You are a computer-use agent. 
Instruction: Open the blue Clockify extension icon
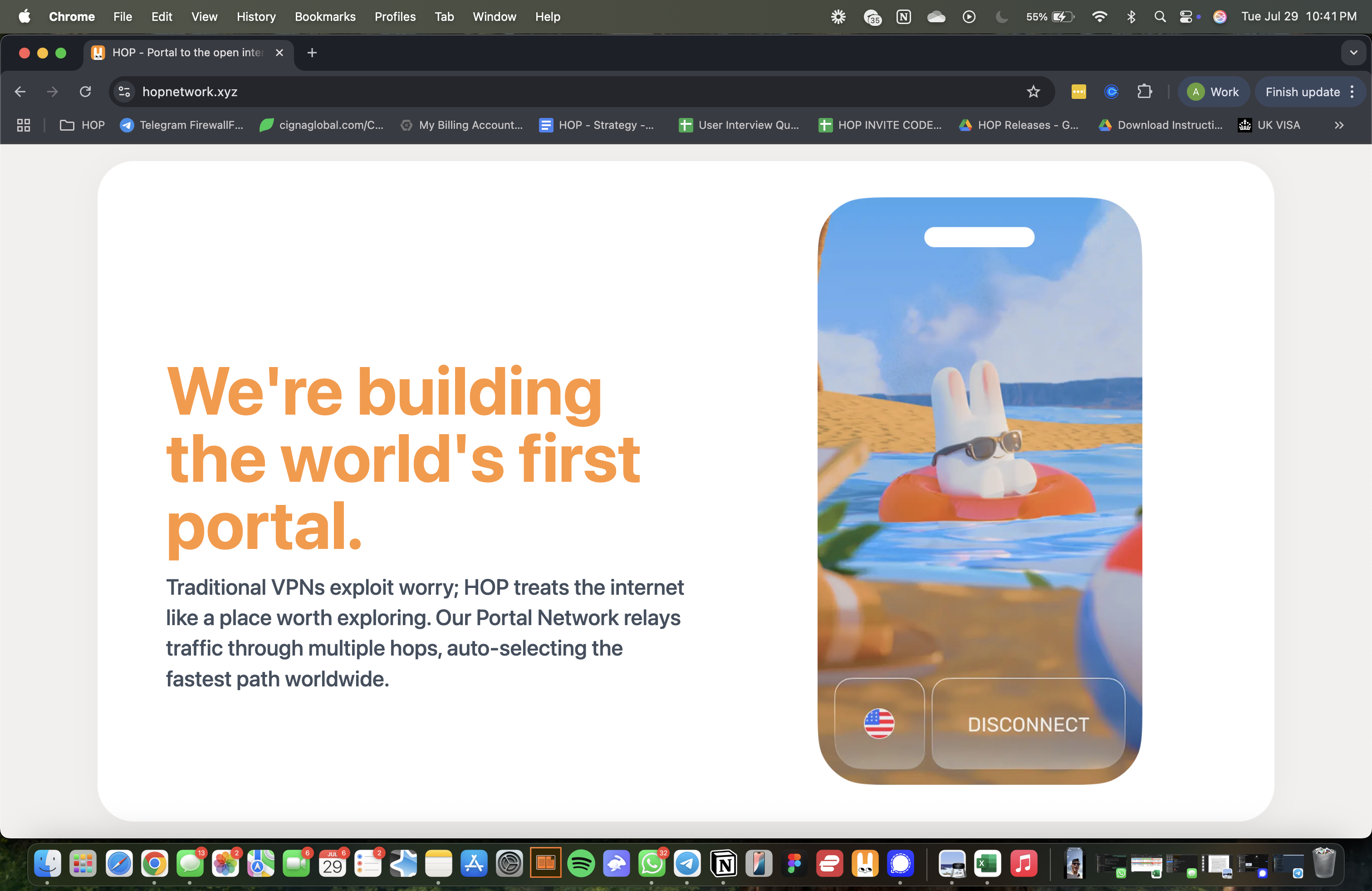(x=1112, y=92)
